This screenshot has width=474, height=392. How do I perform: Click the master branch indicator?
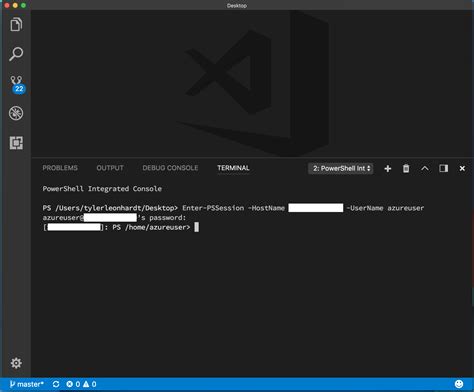(27, 384)
